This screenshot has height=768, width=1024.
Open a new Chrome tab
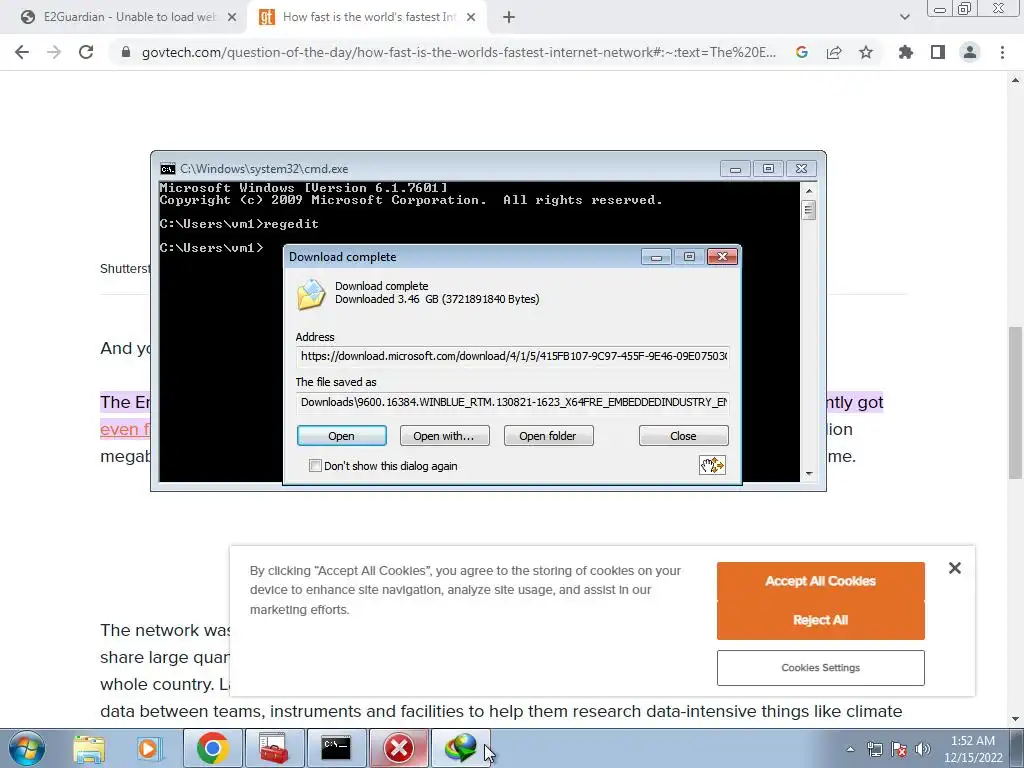(509, 17)
